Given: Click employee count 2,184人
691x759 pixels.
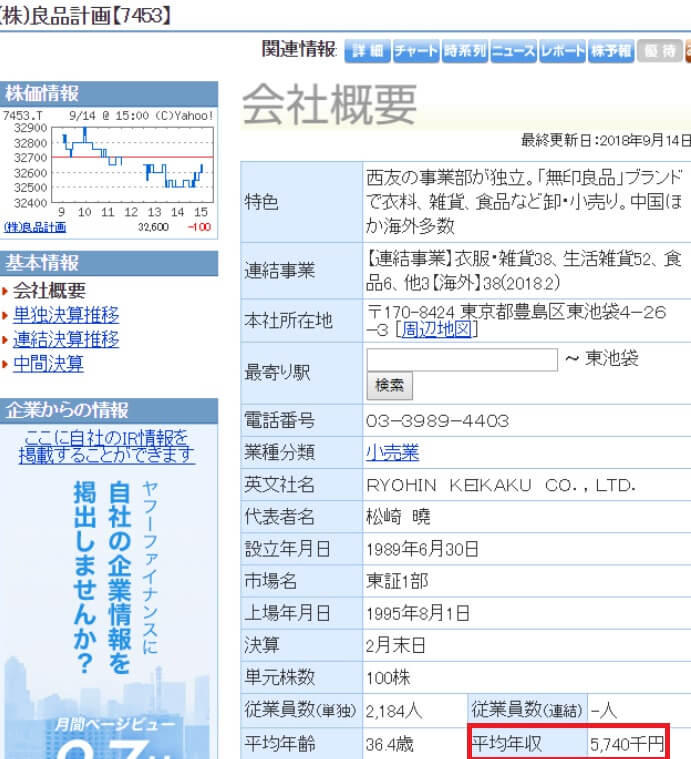Looking at the screenshot, I should point(394,711).
